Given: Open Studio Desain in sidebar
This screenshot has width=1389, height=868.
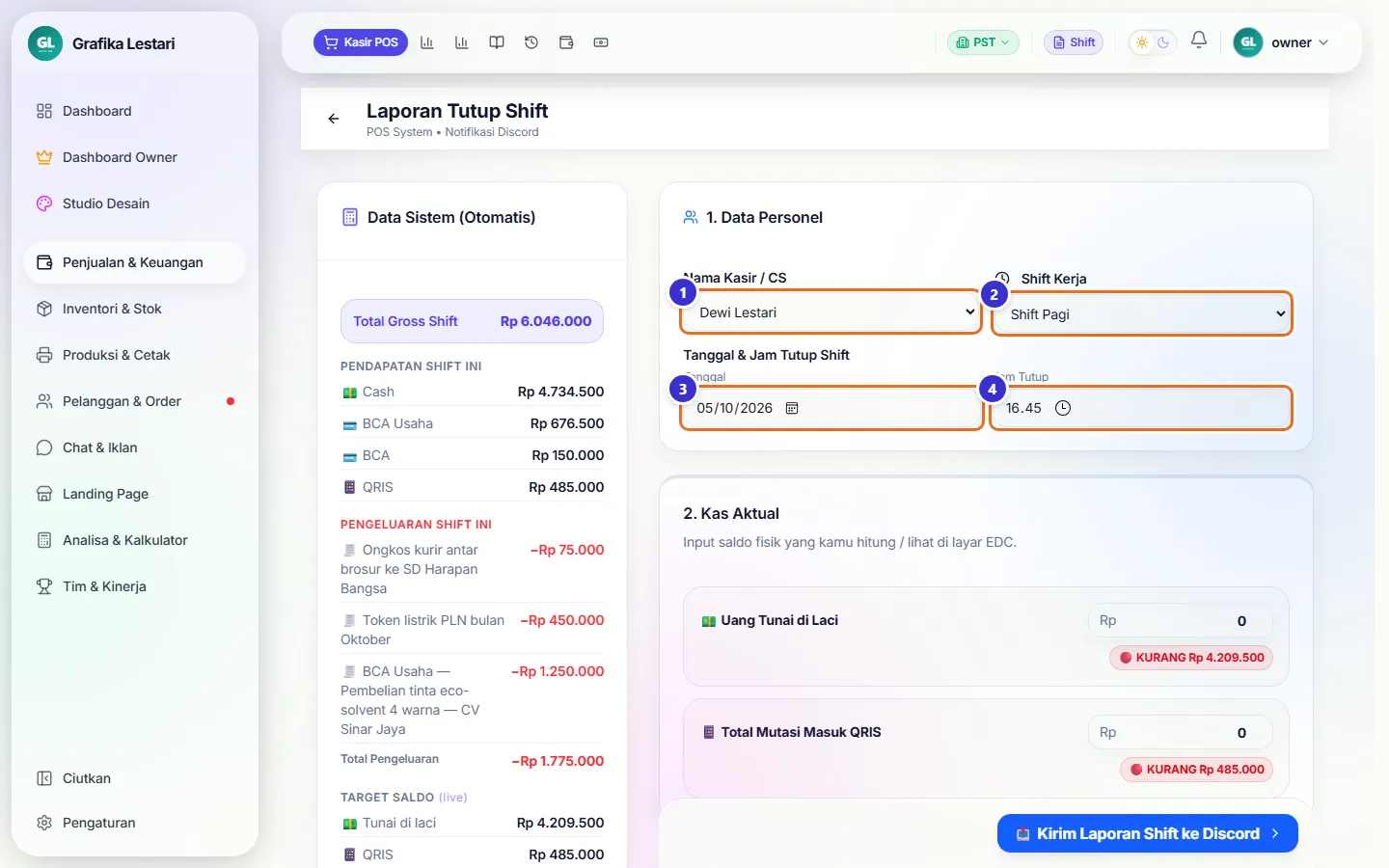Looking at the screenshot, I should 135,203.
